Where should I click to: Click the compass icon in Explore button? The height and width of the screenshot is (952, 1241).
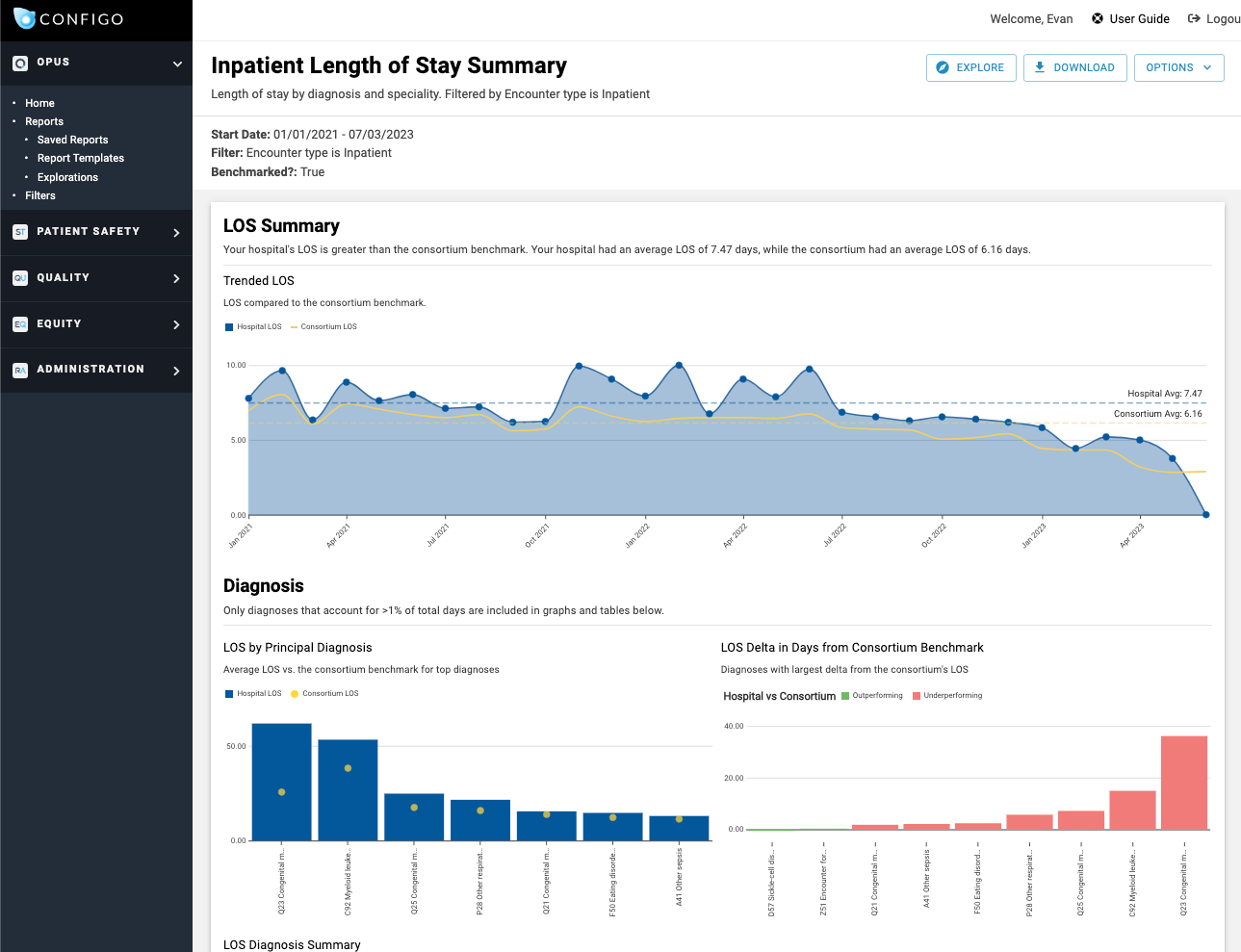pyautogui.click(x=943, y=67)
